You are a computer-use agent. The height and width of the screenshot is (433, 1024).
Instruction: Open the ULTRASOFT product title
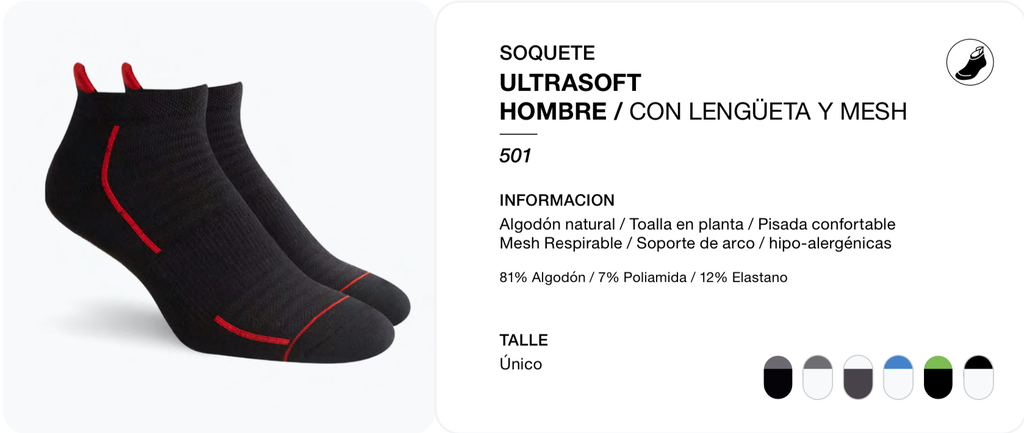(x=570, y=83)
